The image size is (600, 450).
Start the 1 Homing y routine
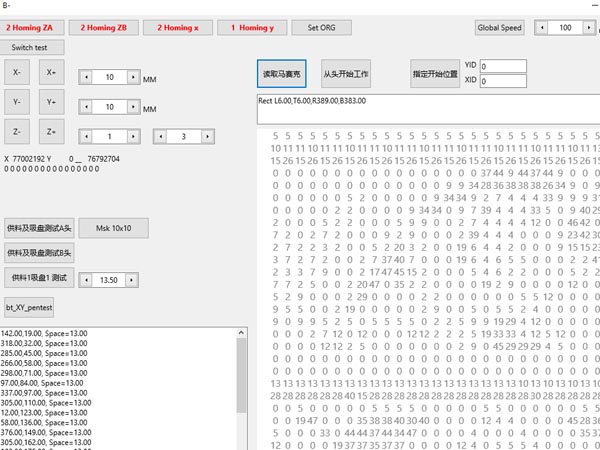252,28
